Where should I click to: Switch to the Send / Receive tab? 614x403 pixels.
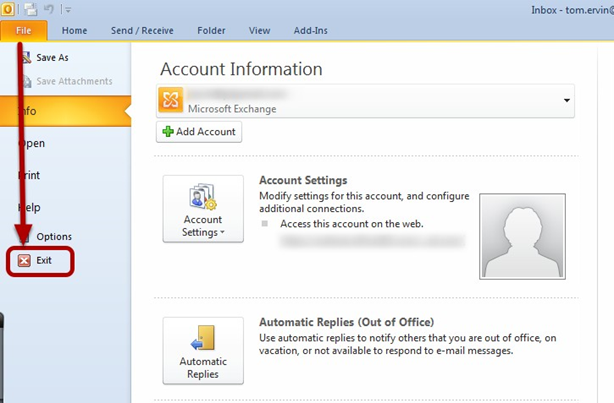pyautogui.click(x=140, y=31)
